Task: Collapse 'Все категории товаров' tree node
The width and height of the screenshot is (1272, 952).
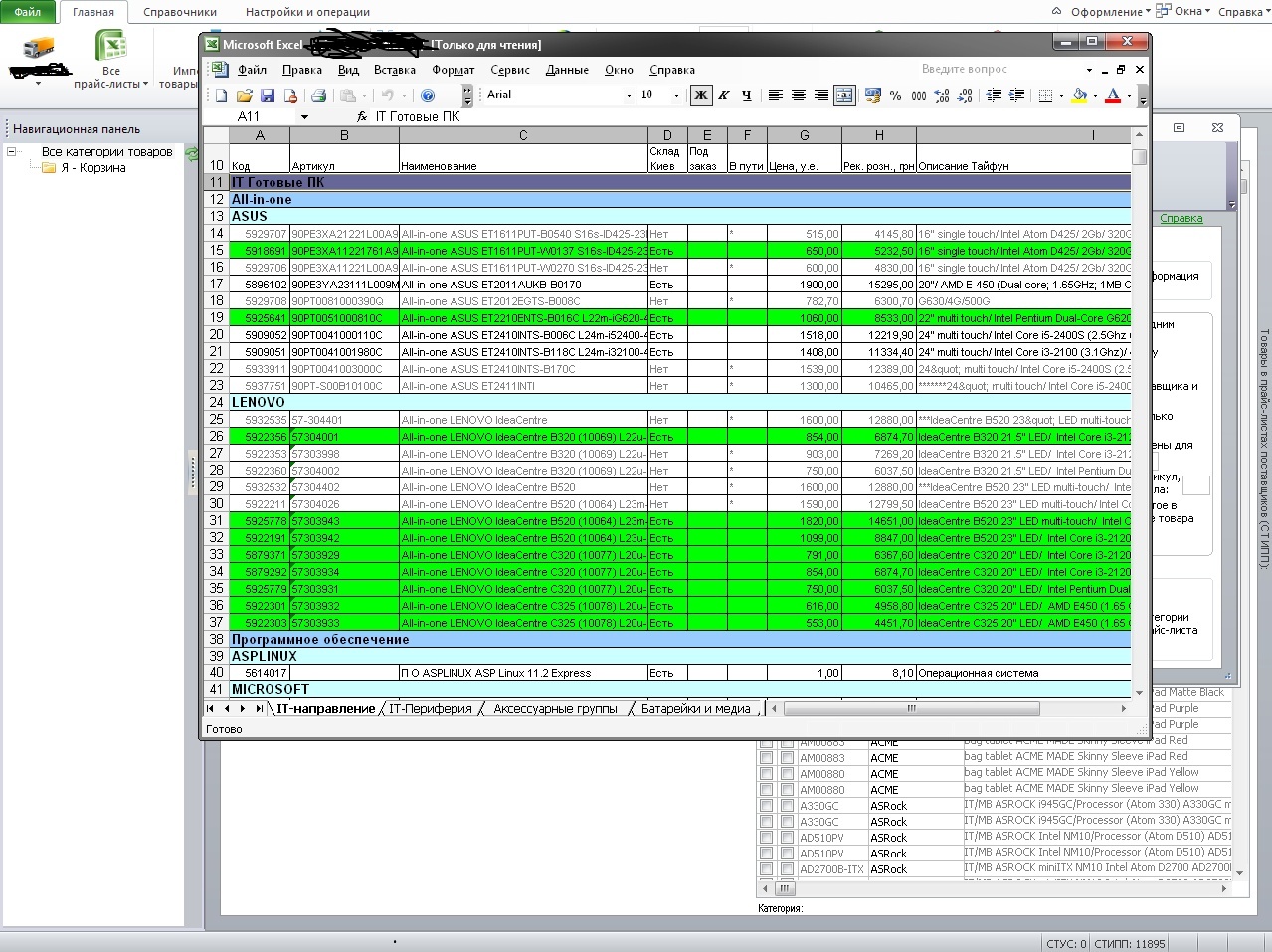Action: click(13, 152)
